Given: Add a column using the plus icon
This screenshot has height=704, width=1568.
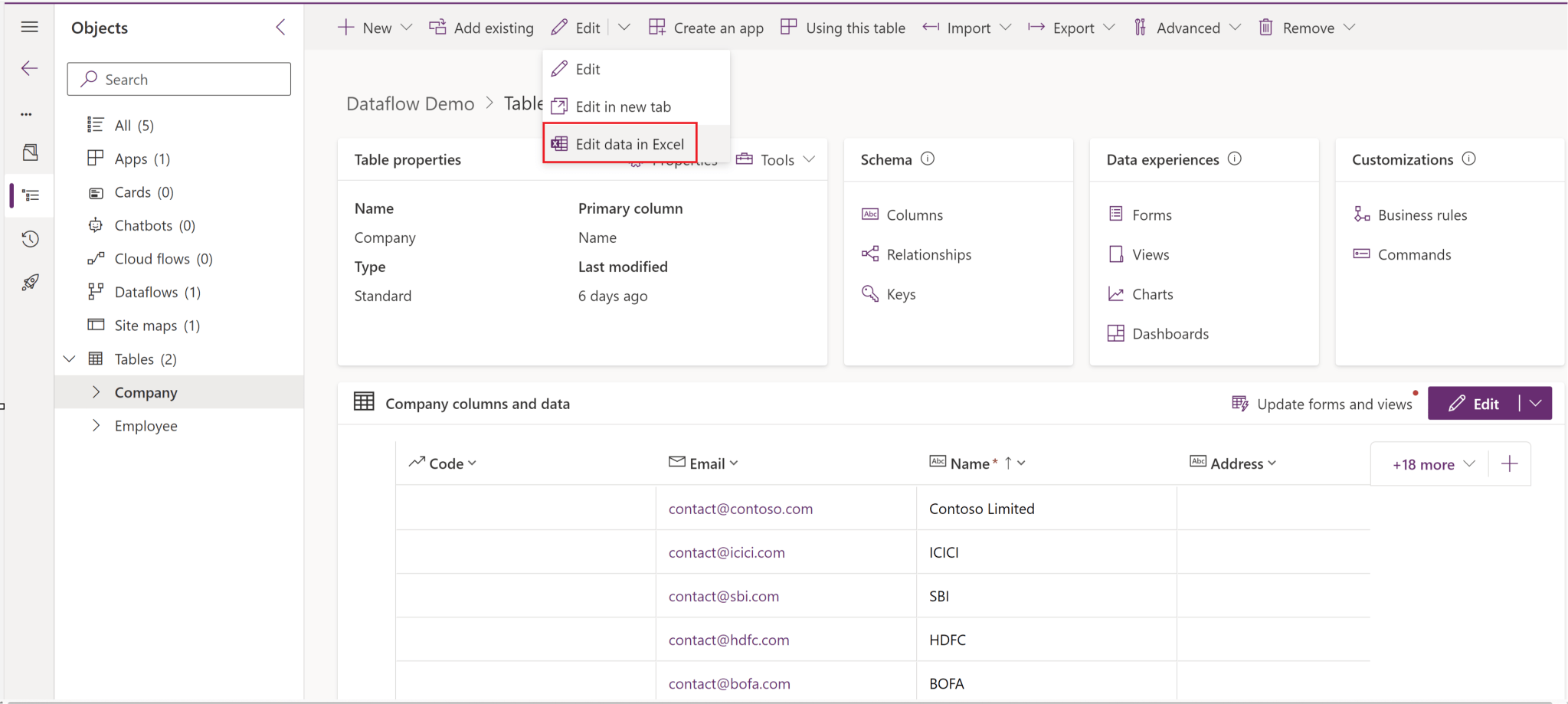Looking at the screenshot, I should [1509, 463].
